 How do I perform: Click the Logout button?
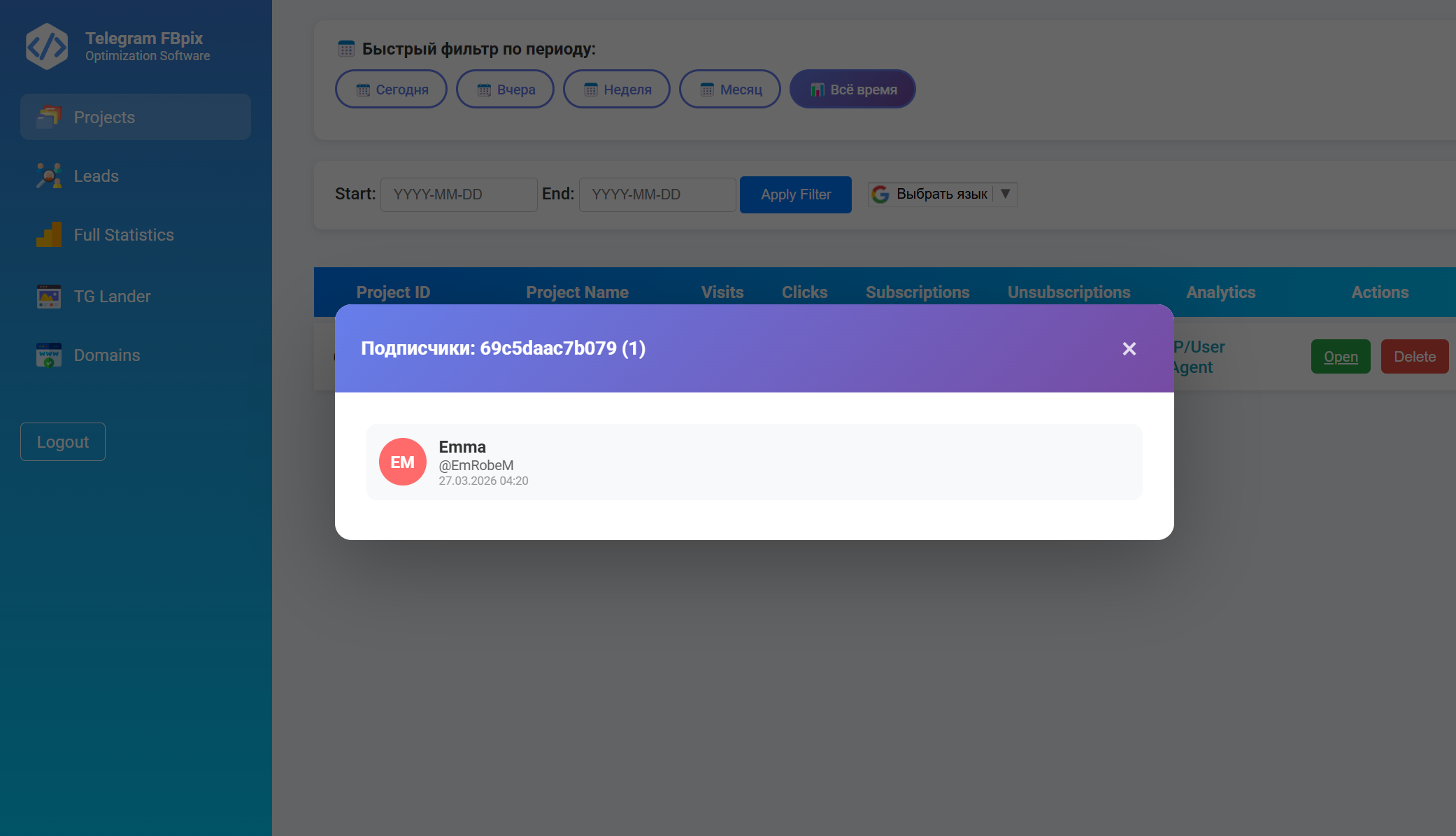pyautogui.click(x=63, y=441)
